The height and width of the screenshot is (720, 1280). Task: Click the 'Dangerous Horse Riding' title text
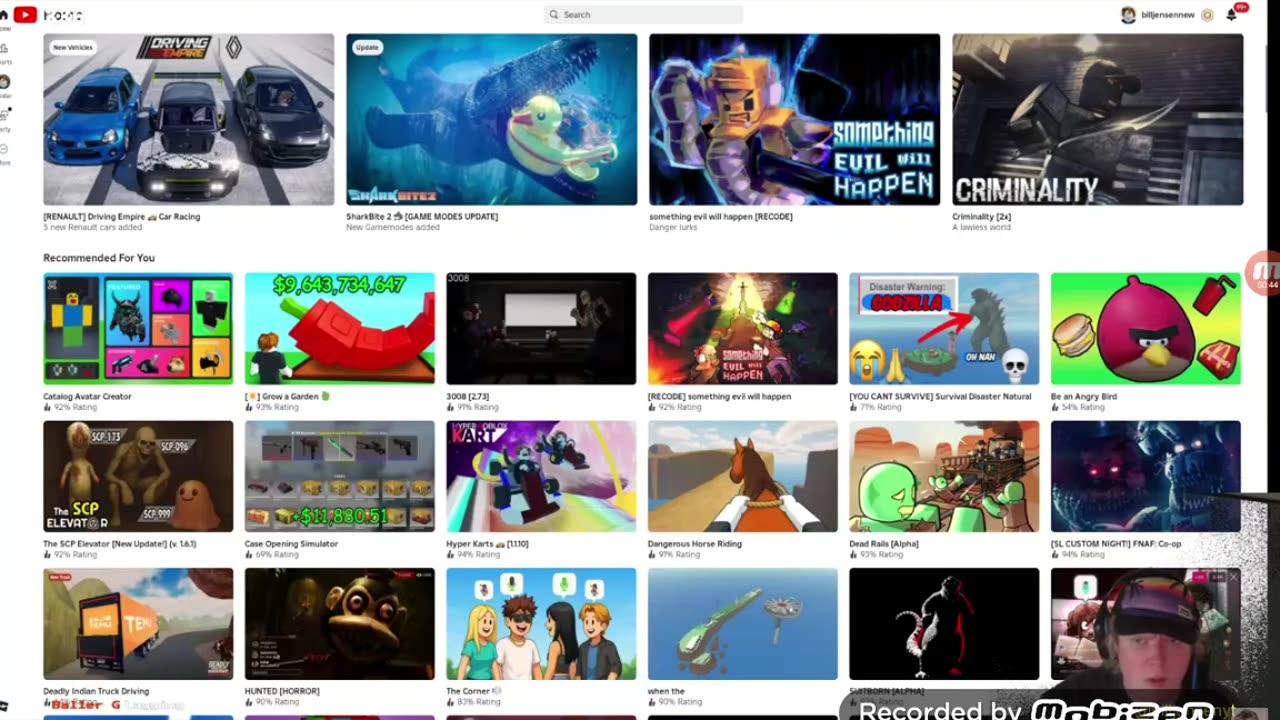tap(695, 544)
